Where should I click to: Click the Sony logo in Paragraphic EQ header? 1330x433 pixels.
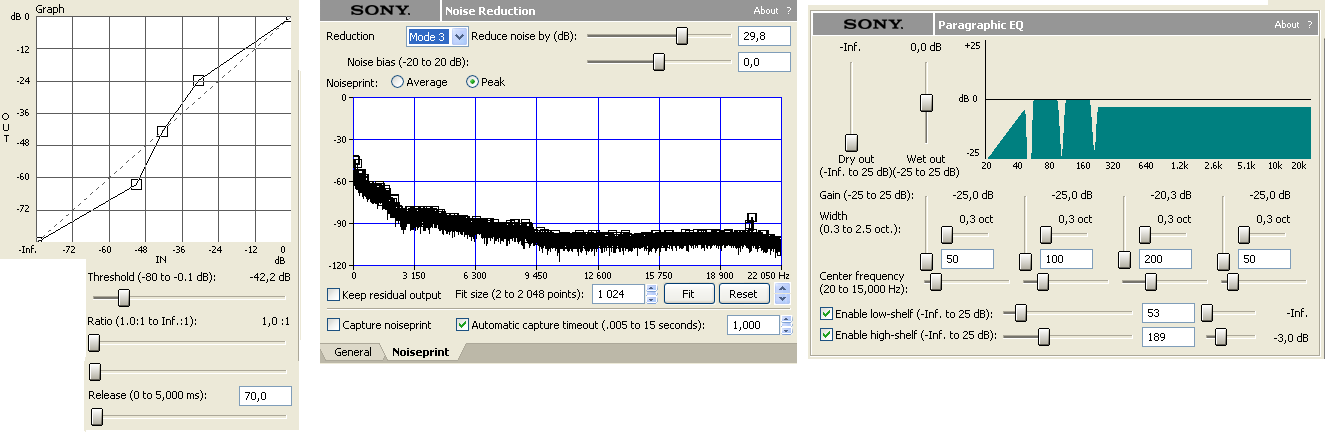coord(873,24)
